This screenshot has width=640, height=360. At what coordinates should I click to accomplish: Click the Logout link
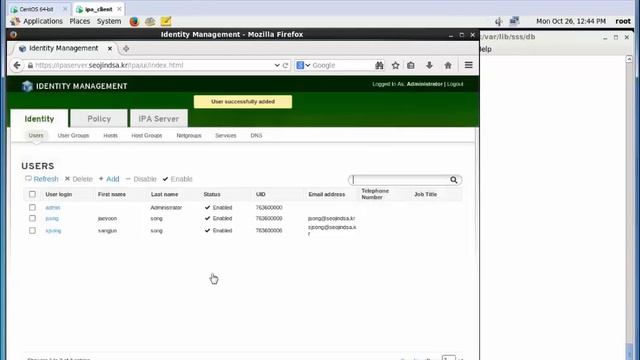point(455,84)
